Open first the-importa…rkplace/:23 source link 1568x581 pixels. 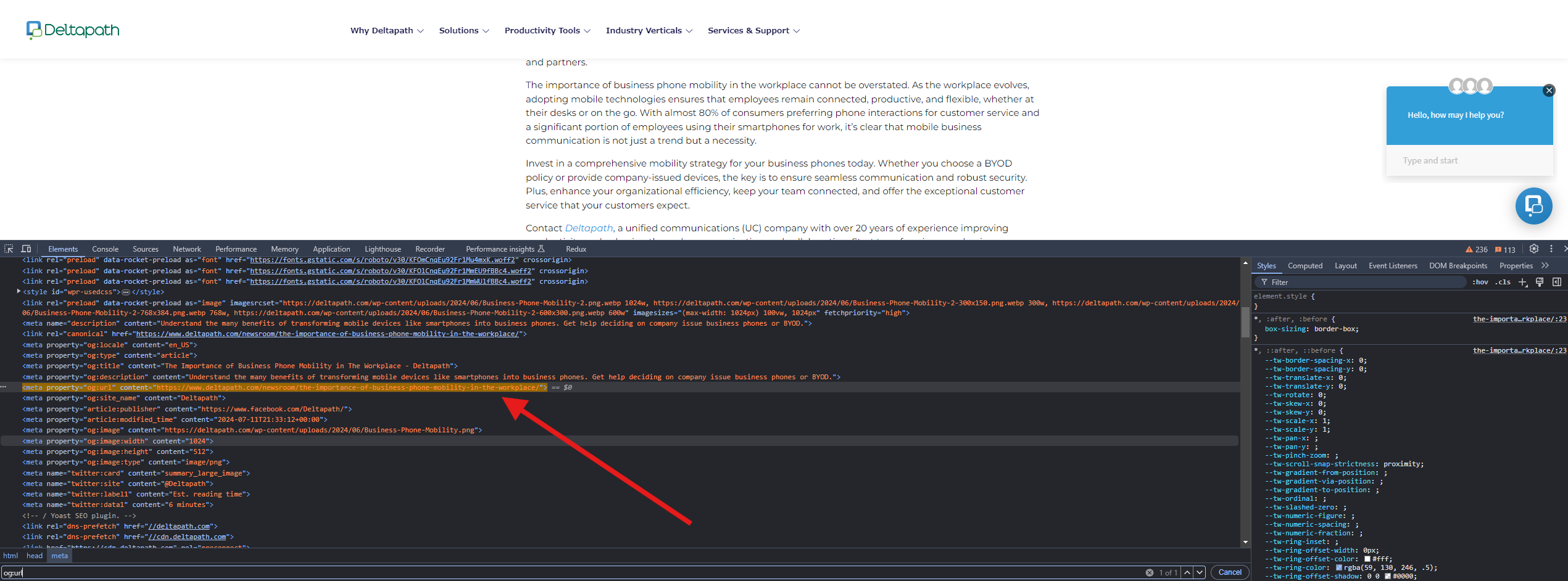[x=1520, y=319]
